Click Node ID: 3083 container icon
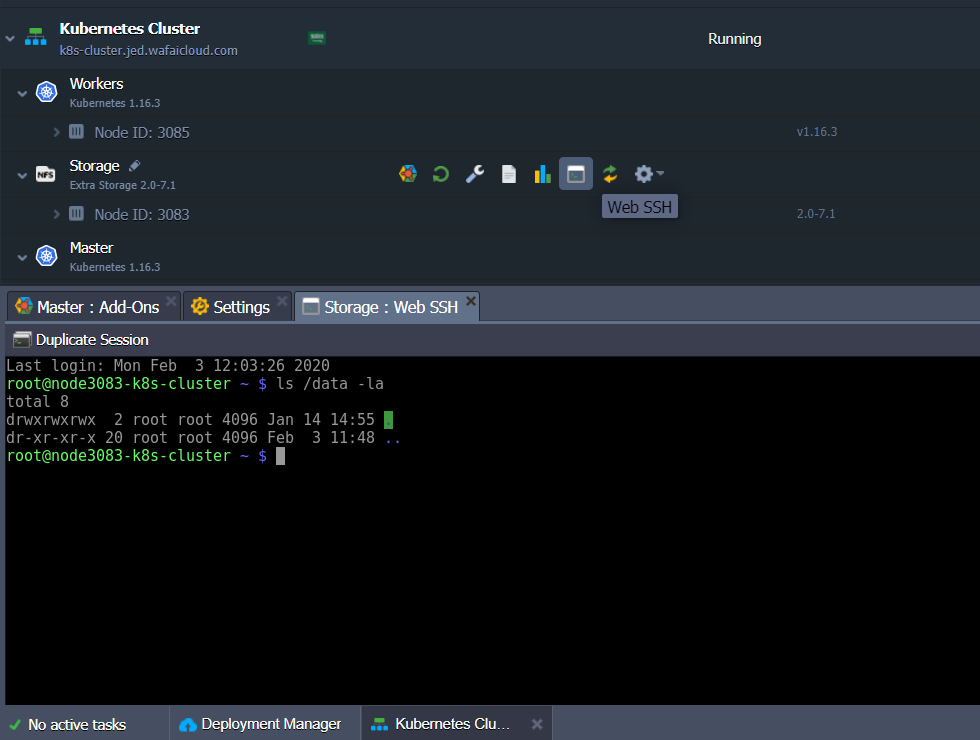The height and width of the screenshot is (740, 980). 76,214
